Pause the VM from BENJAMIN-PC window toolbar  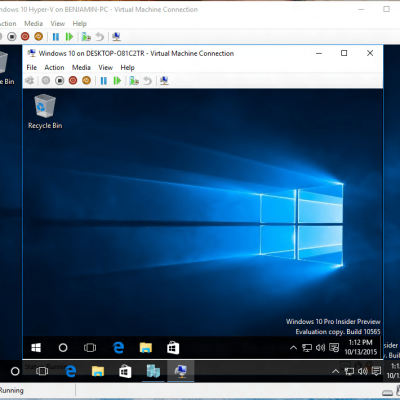pyautogui.click(x=56, y=36)
